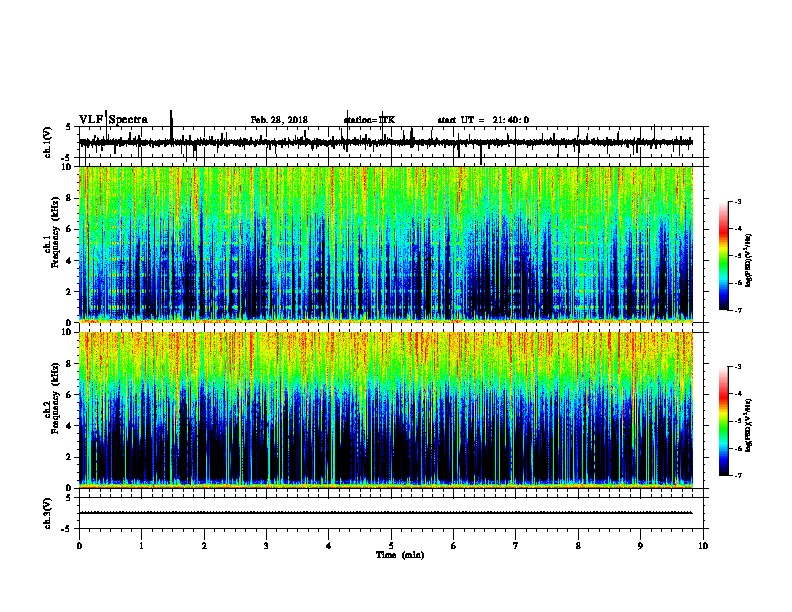The width and height of the screenshot is (792, 612).
Task: Click the "ch.1(V)" waveform axis label
Action: click(48, 142)
